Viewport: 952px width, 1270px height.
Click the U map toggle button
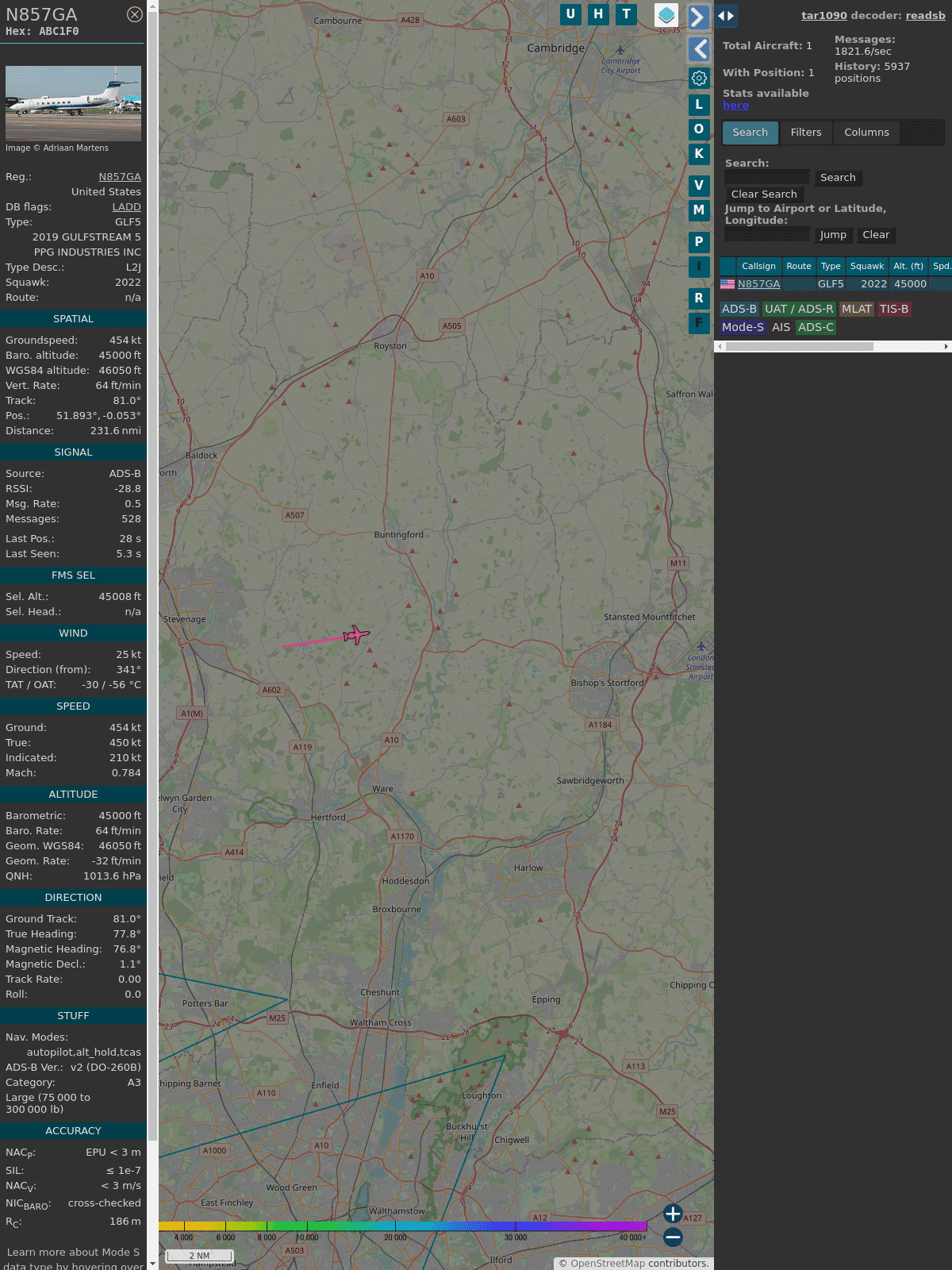(570, 14)
